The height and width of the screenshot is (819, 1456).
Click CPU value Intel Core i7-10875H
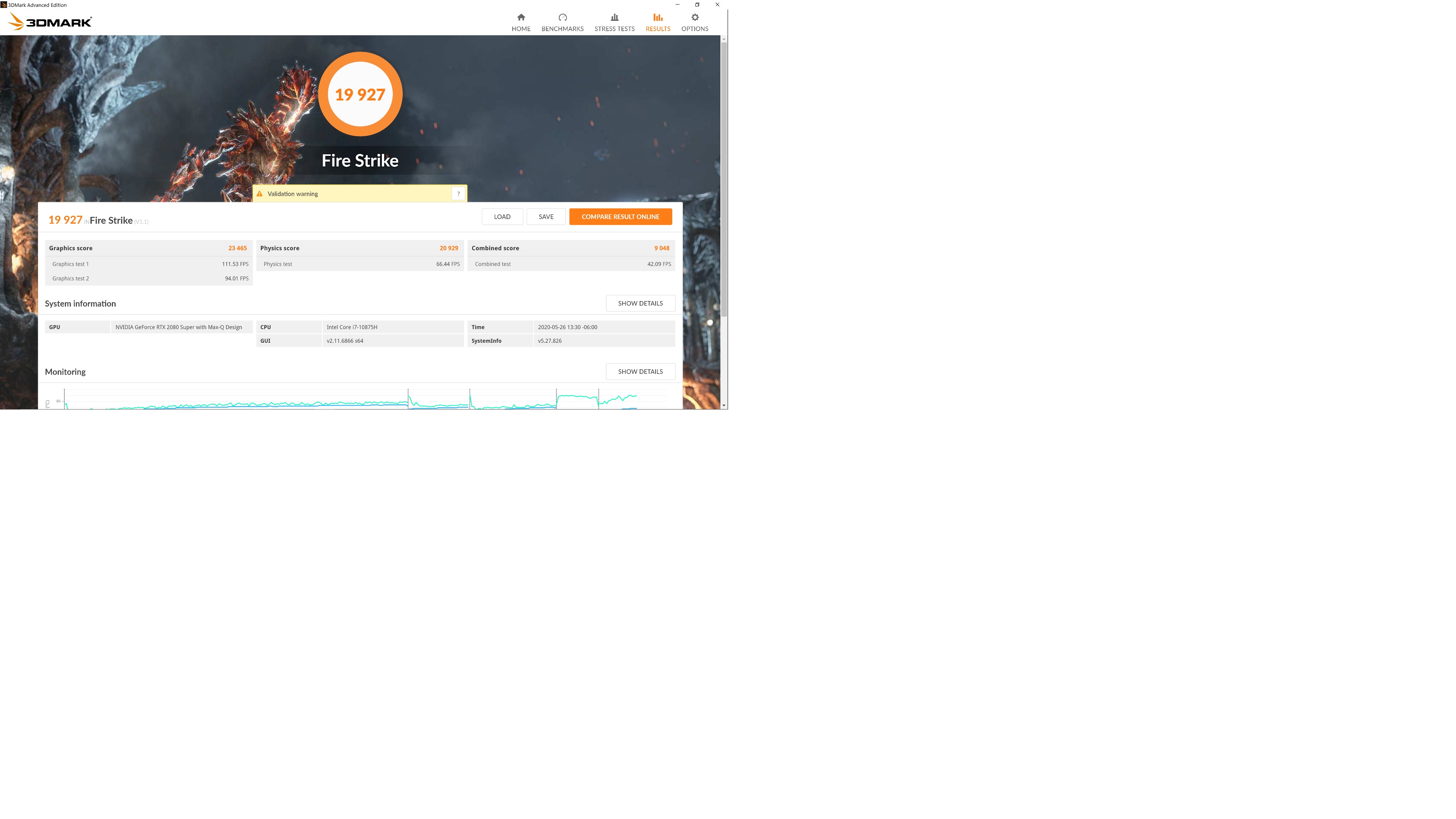(x=352, y=327)
